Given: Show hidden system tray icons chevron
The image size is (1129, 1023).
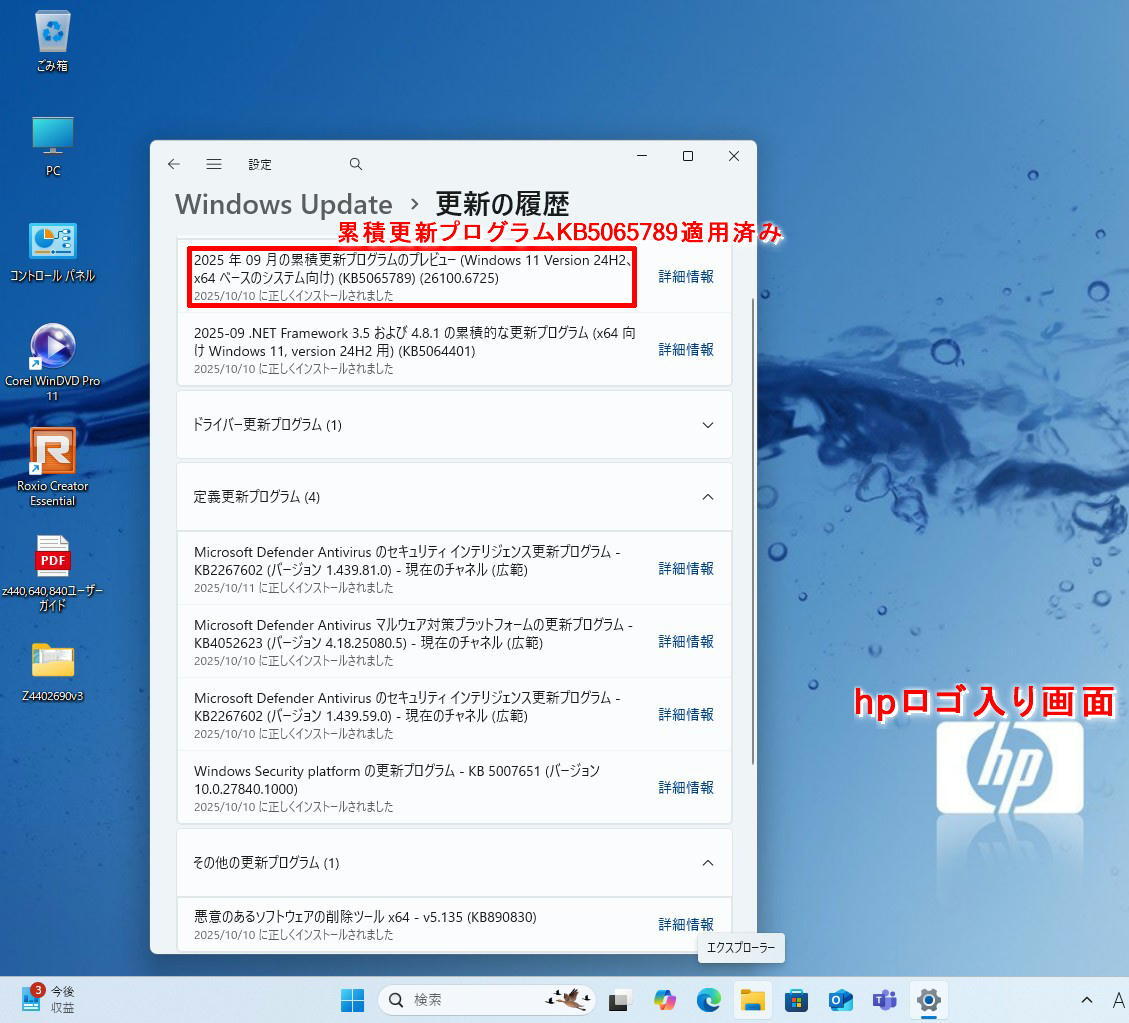Looking at the screenshot, I should [1087, 1000].
